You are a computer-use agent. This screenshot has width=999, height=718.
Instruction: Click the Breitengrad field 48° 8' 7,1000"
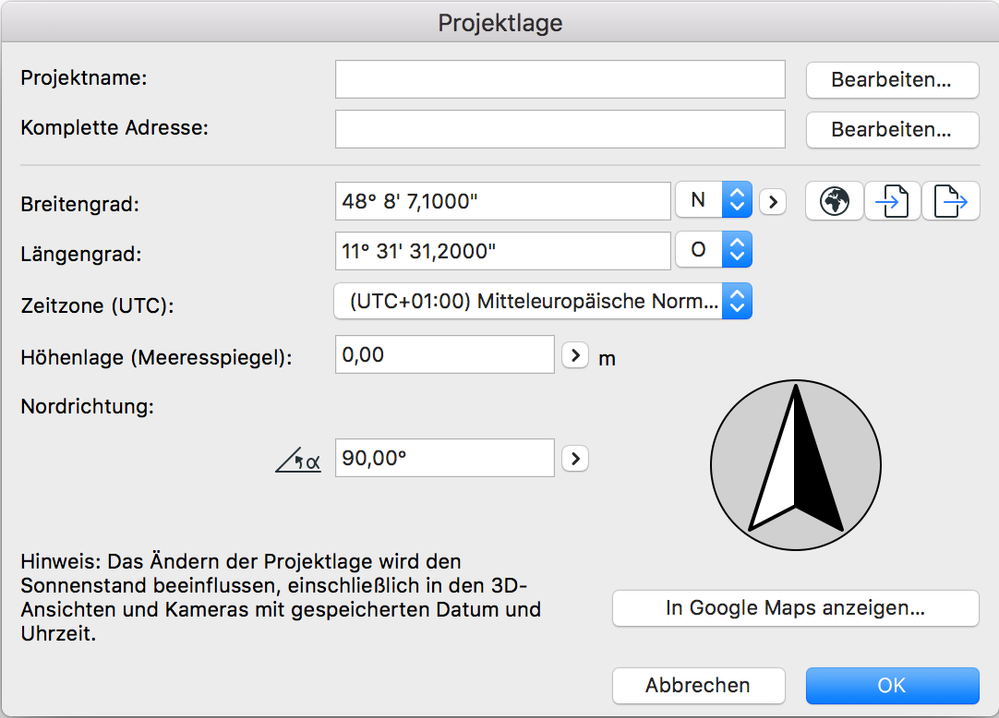tap(503, 201)
